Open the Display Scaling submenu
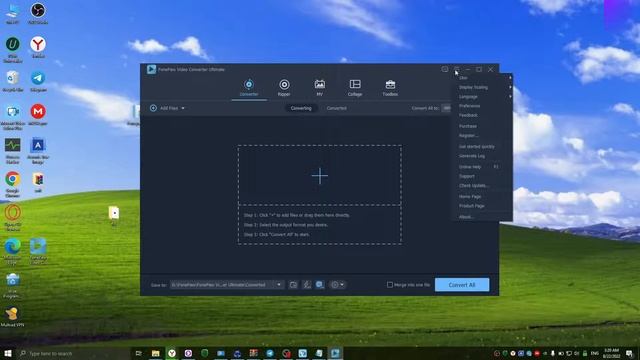This screenshot has height=360, width=640. pos(482,87)
